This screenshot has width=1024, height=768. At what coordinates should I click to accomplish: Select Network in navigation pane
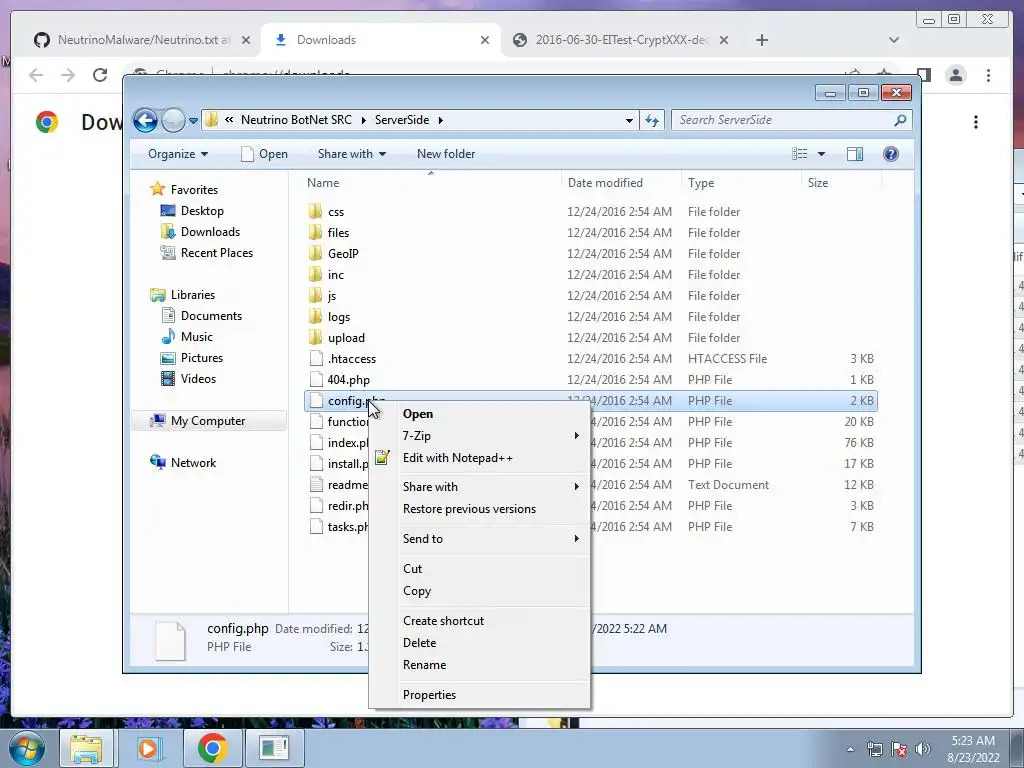tap(193, 463)
